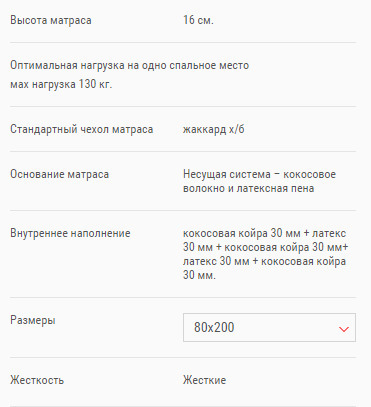Click the red chevron in size selector

click(x=344, y=329)
